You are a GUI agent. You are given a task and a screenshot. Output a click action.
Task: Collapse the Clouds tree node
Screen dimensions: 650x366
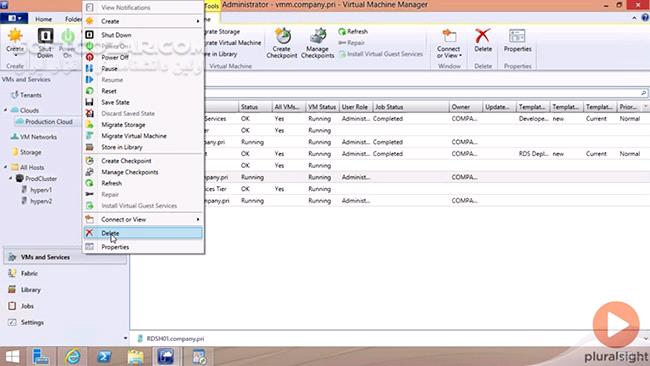pos(6,110)
